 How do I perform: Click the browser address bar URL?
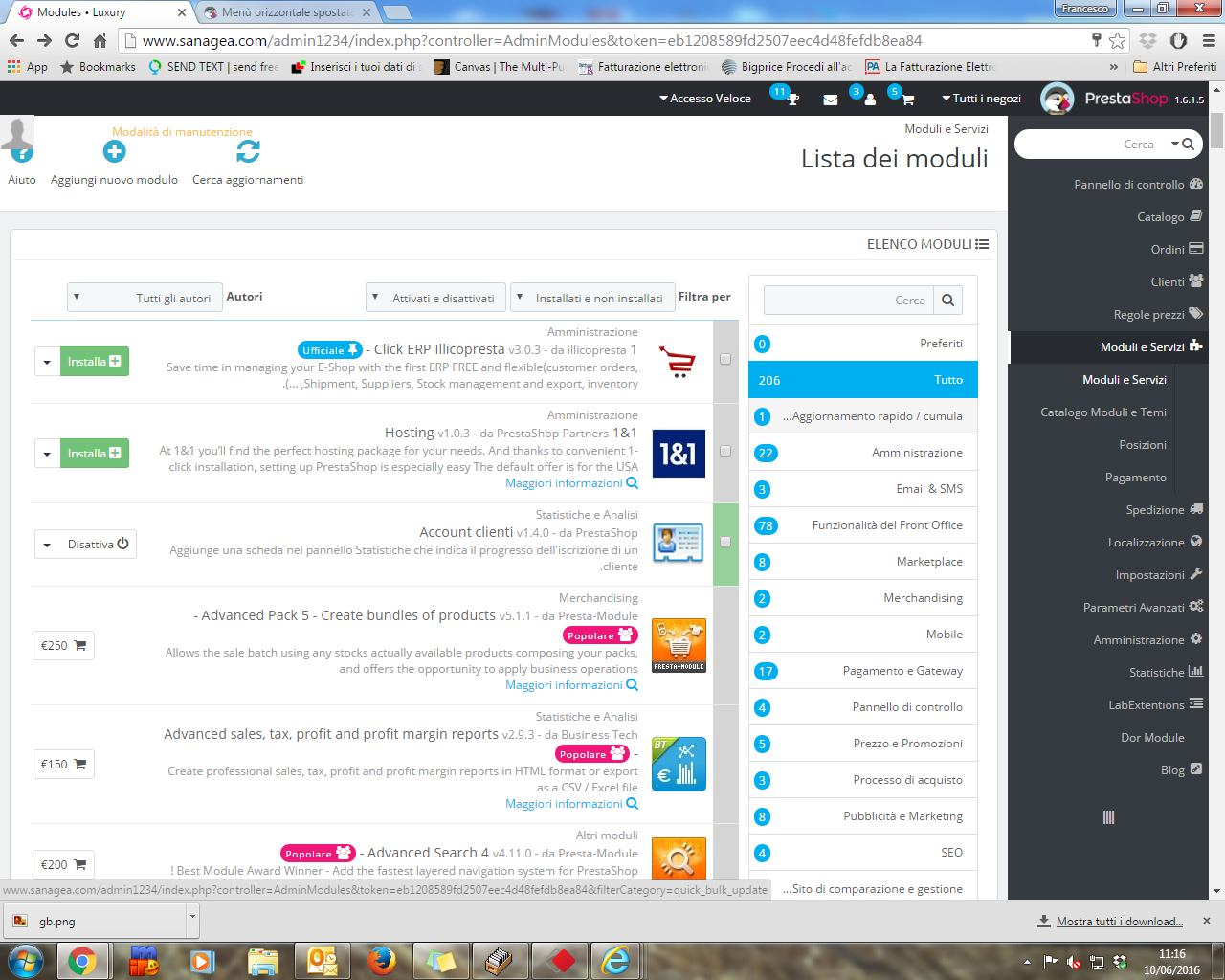click(532, 41)
